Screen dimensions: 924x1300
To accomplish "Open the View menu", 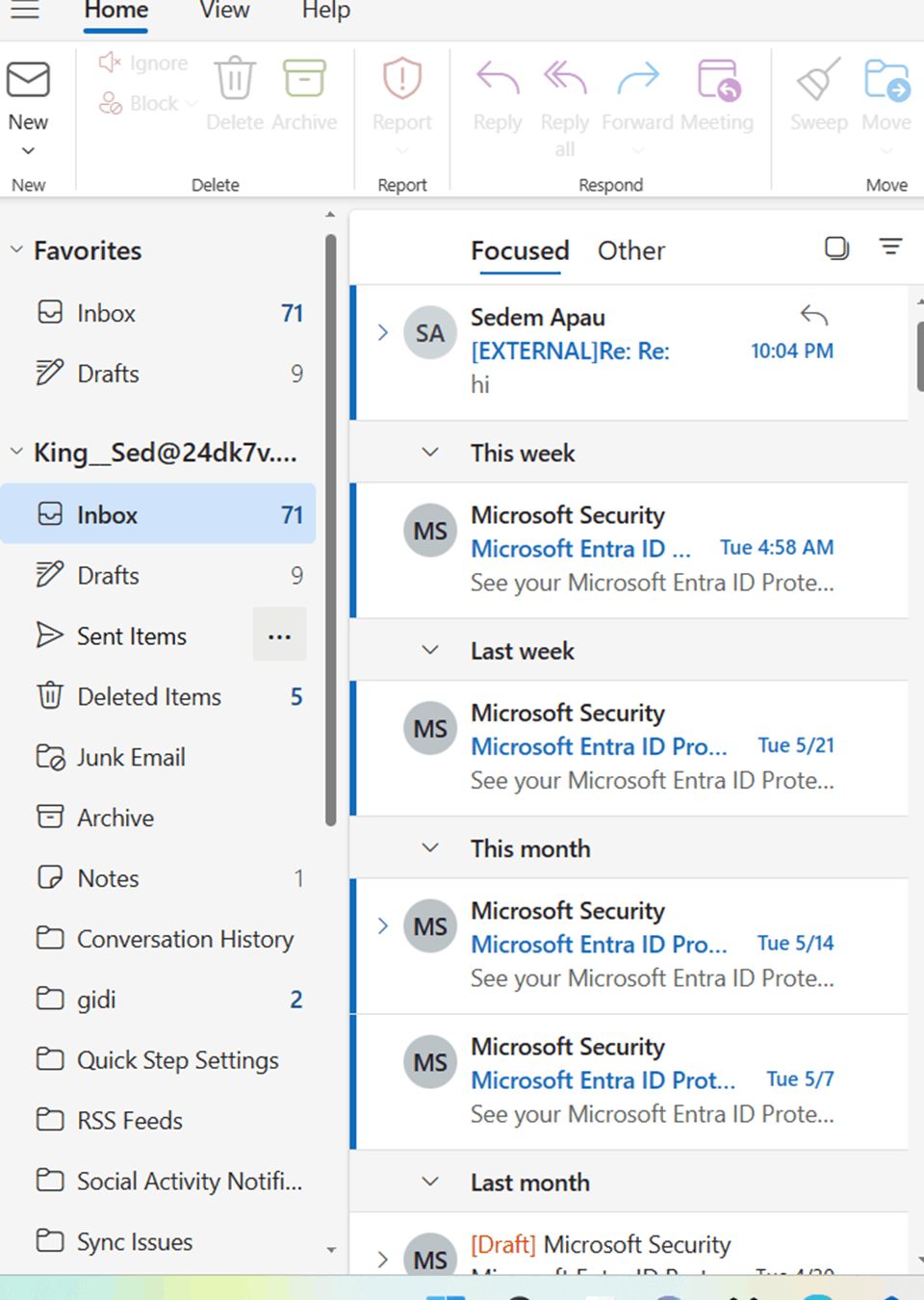I will tap(223, 12).
